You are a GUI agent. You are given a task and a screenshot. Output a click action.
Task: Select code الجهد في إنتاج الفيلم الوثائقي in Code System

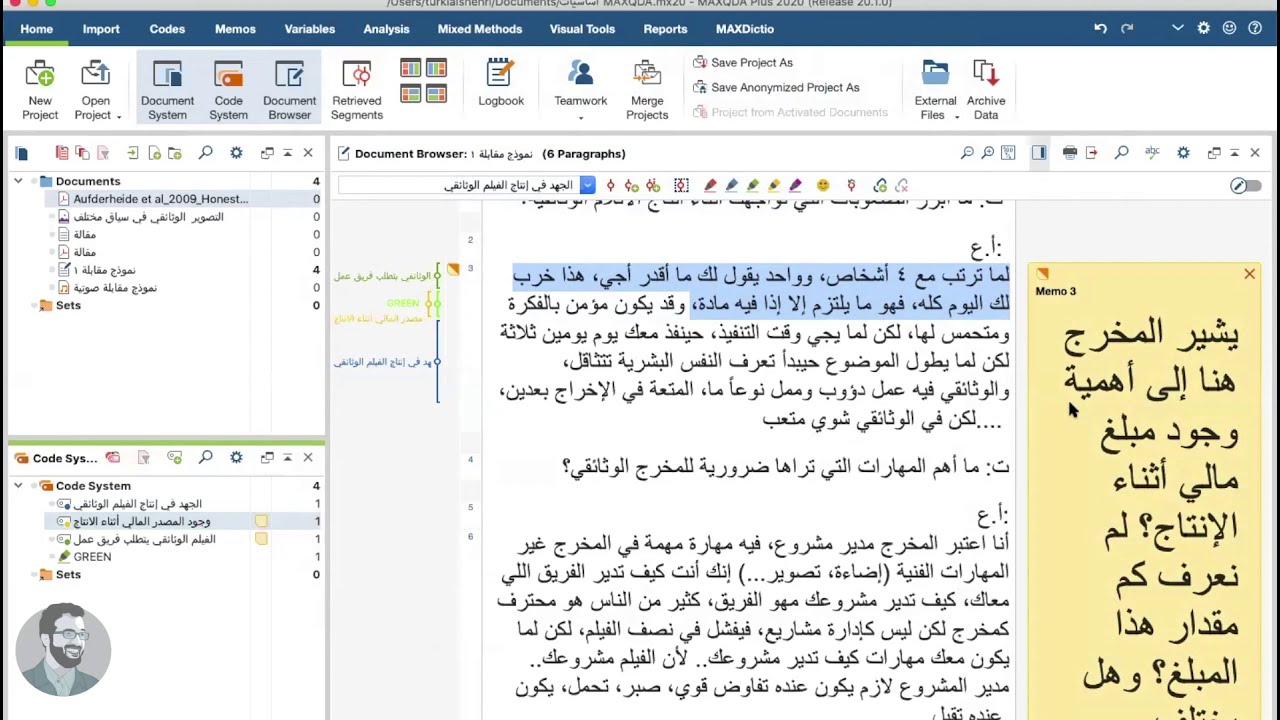coord(130,504)
